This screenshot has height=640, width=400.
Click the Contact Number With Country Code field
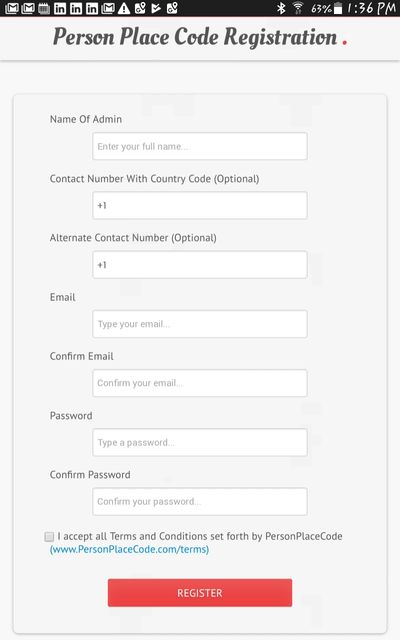pos(200,205)
